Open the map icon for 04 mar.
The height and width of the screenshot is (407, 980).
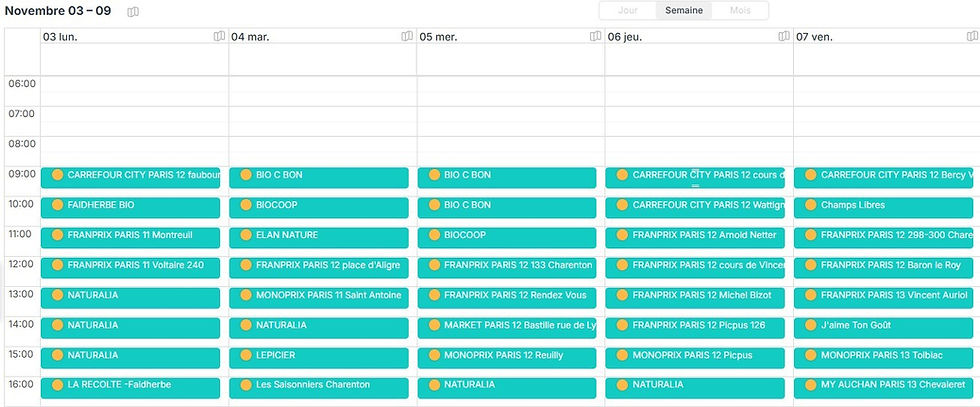[407, 36]
